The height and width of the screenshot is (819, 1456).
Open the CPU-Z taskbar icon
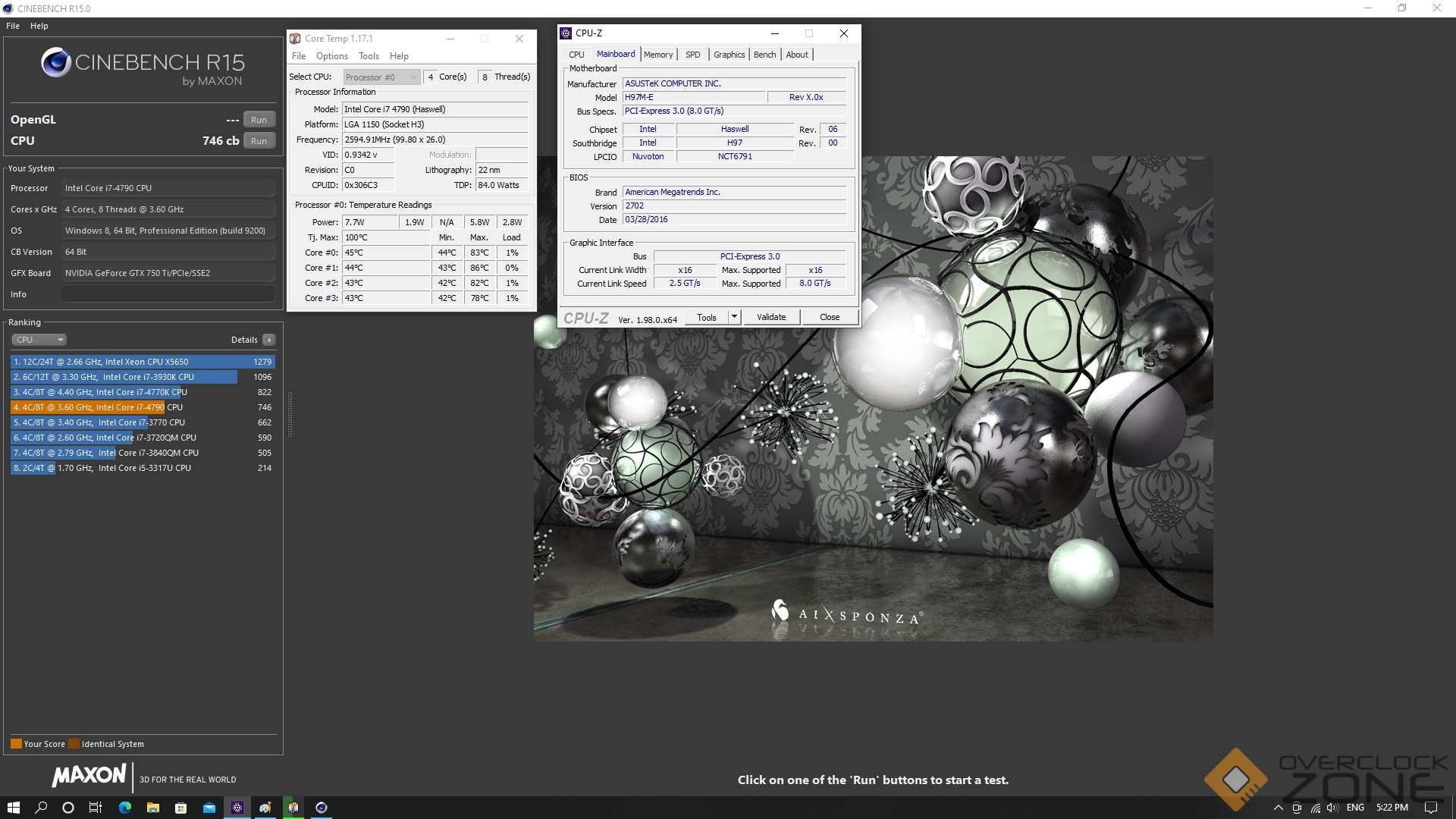[x=237, y=808]
